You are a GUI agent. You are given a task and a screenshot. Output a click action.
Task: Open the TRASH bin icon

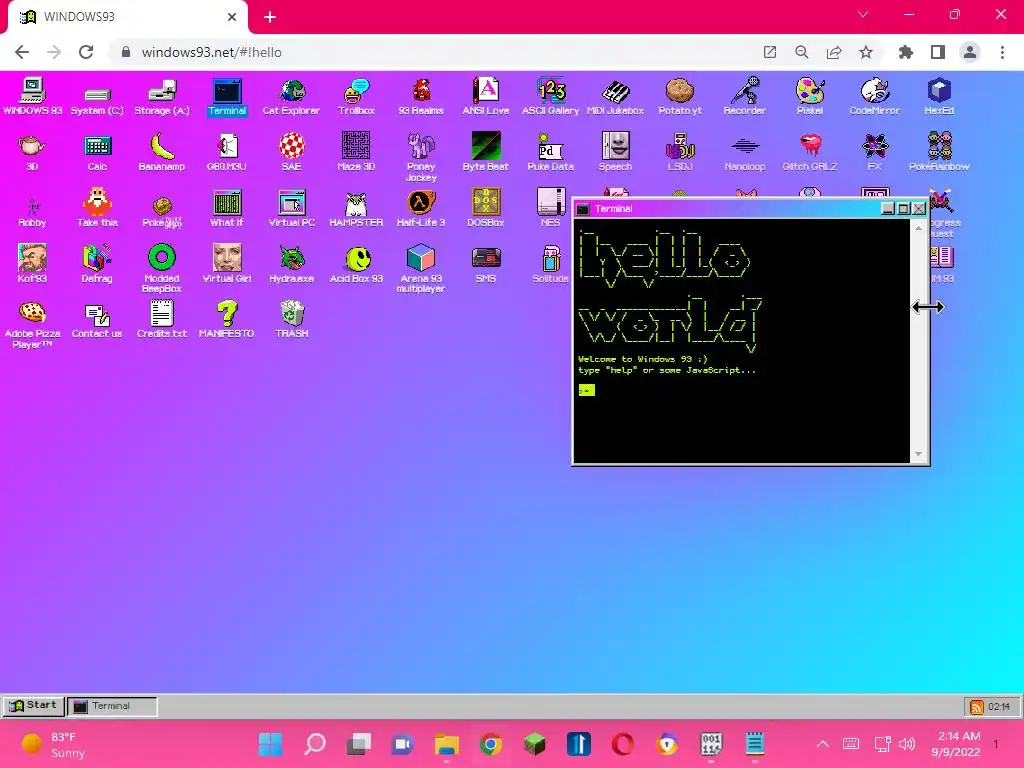pyautogui.click(x=291, y=319)
